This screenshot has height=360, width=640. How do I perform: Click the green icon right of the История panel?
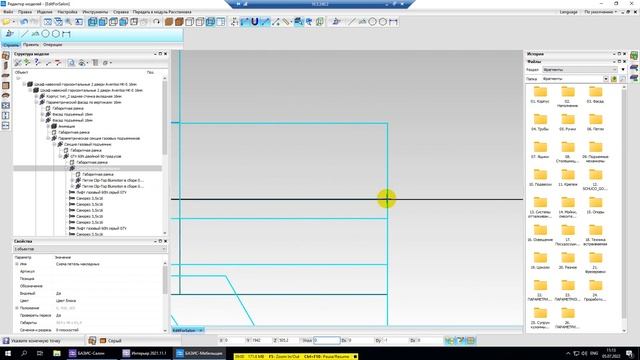pyautogui.click(x=634, y=56)
